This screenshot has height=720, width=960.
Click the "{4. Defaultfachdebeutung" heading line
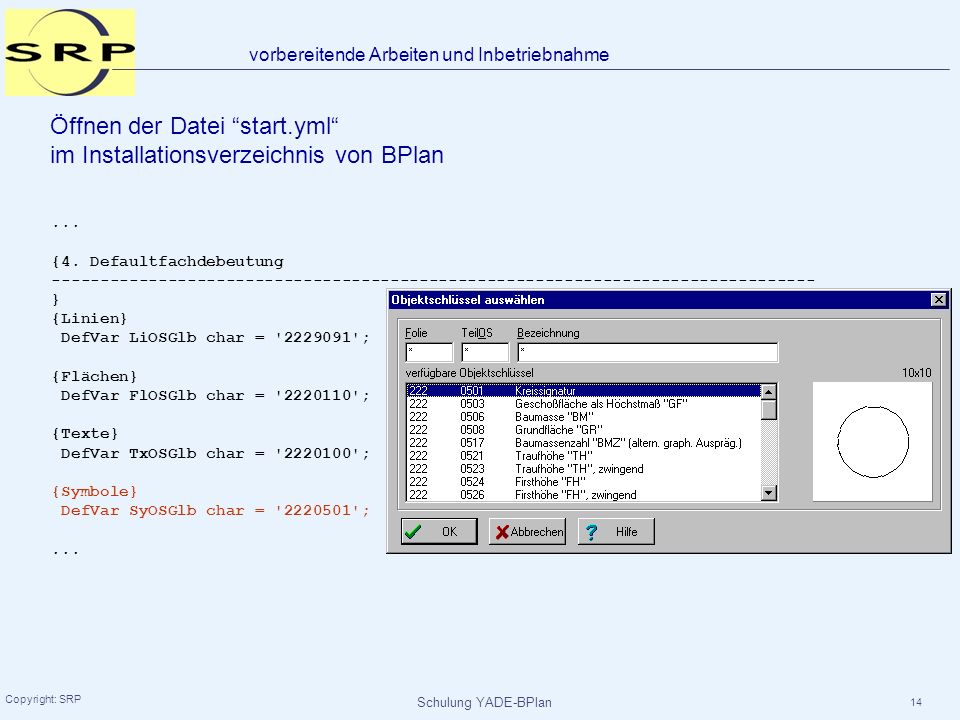point(168,261)
